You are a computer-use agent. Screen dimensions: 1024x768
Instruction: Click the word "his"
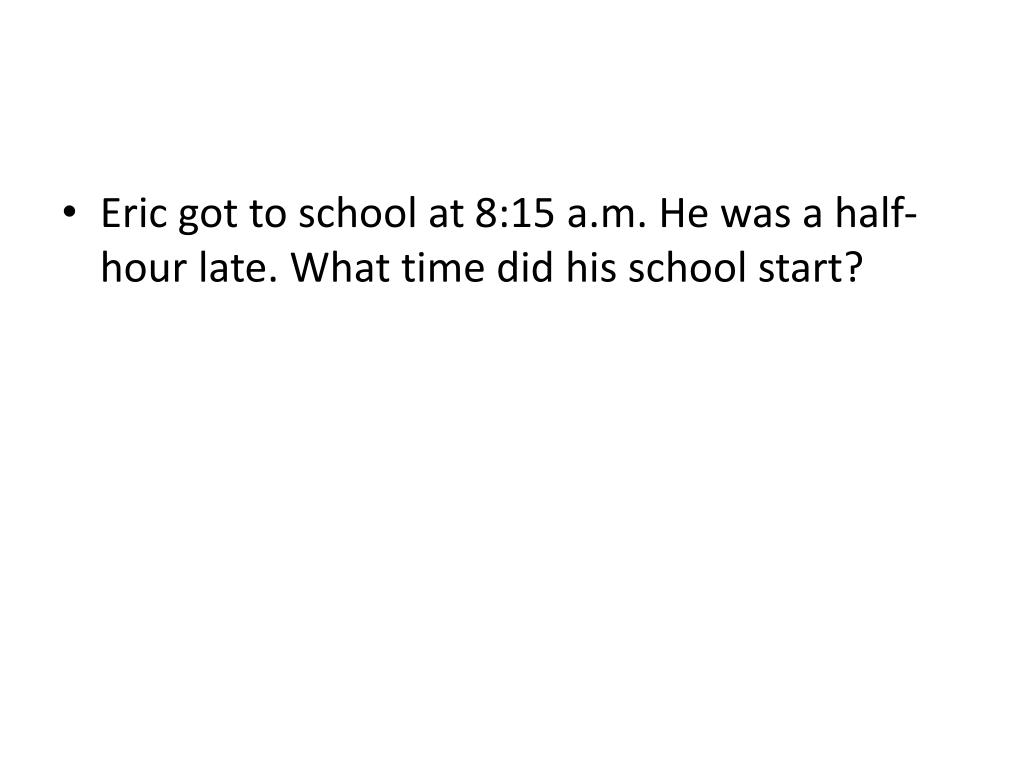[x=590, y=267]
